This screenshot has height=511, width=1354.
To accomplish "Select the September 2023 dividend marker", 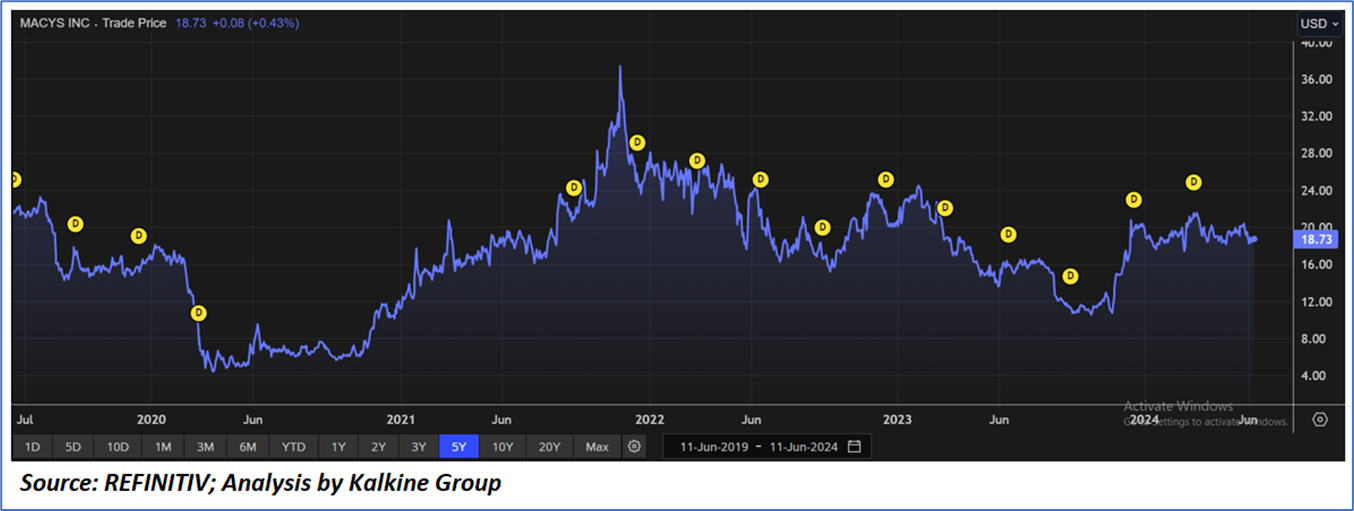I will point(1070,276).
